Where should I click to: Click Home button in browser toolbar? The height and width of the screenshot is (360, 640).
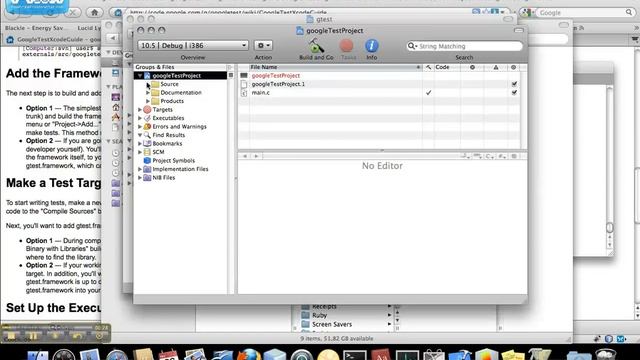[x=95, y=13]
